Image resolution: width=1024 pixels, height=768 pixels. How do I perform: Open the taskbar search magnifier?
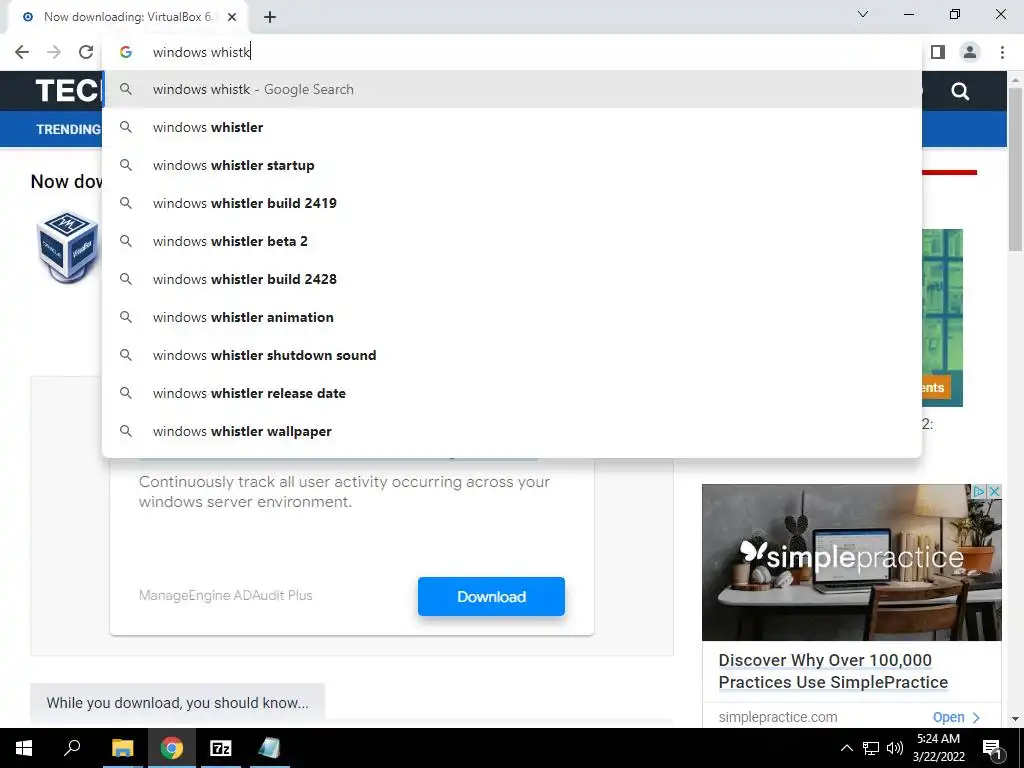(72, 748)
